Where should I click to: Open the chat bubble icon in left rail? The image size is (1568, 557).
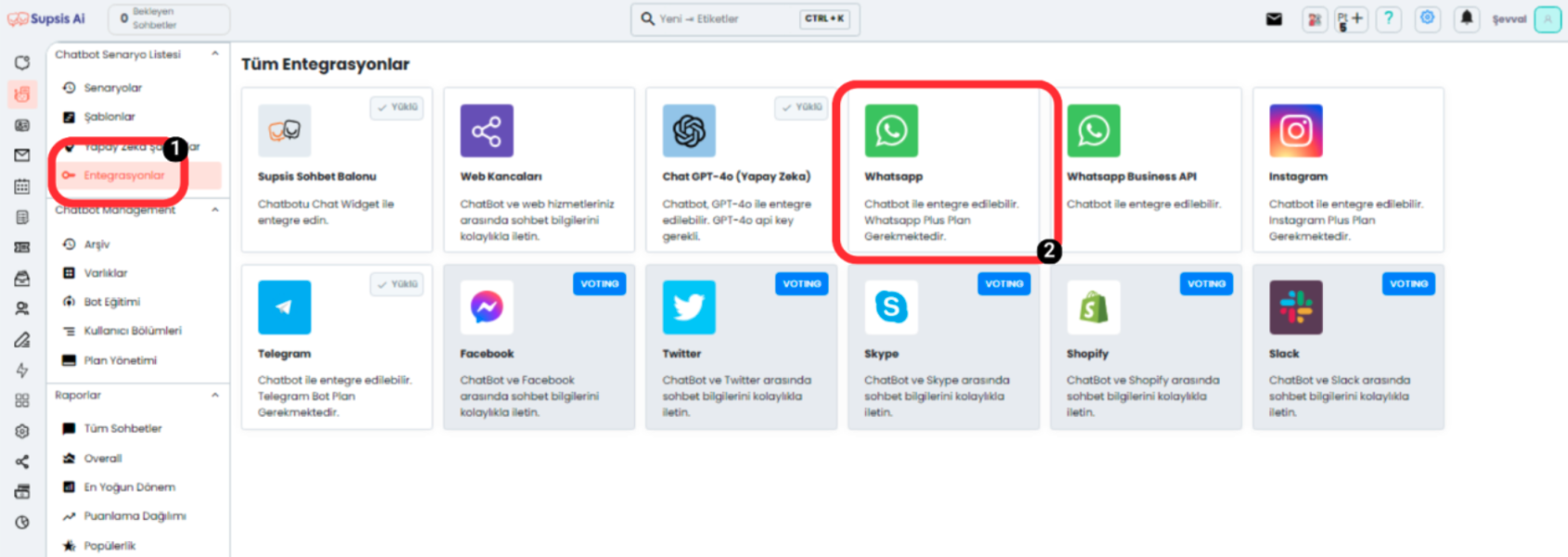click(22, 63)
